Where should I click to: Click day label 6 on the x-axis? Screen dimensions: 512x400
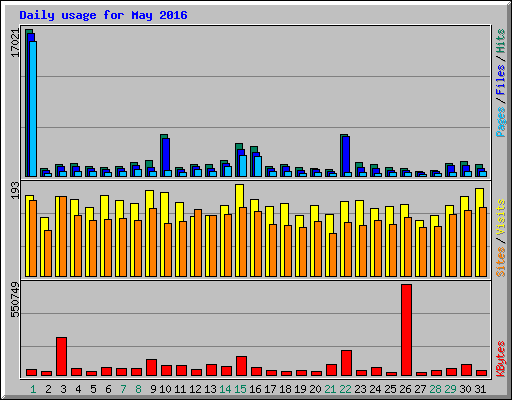108,389
